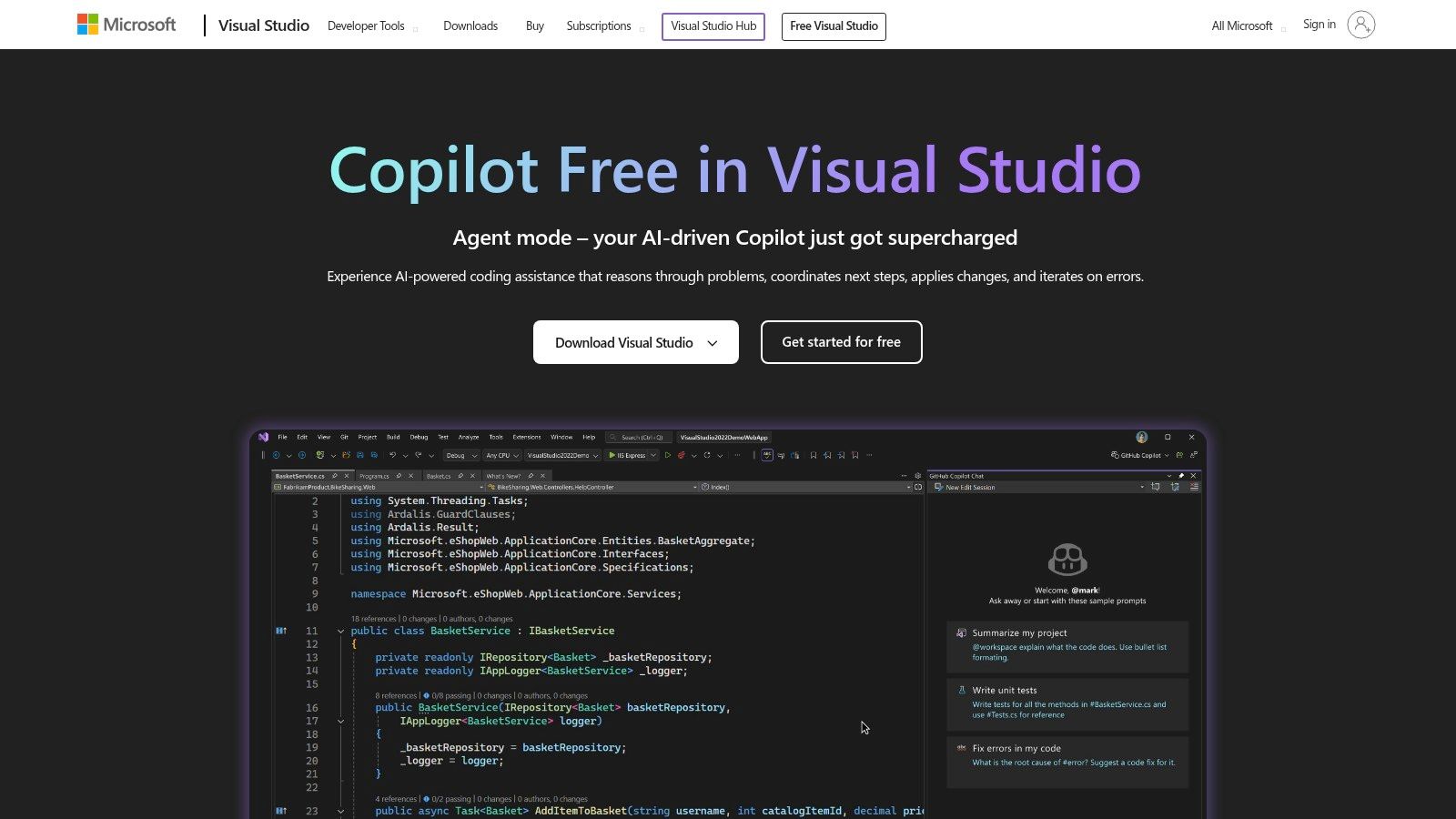Click the Undo icon in IDE toolbar
Viewport: 1456px width, 819px height.
click(x=392, y=455)
